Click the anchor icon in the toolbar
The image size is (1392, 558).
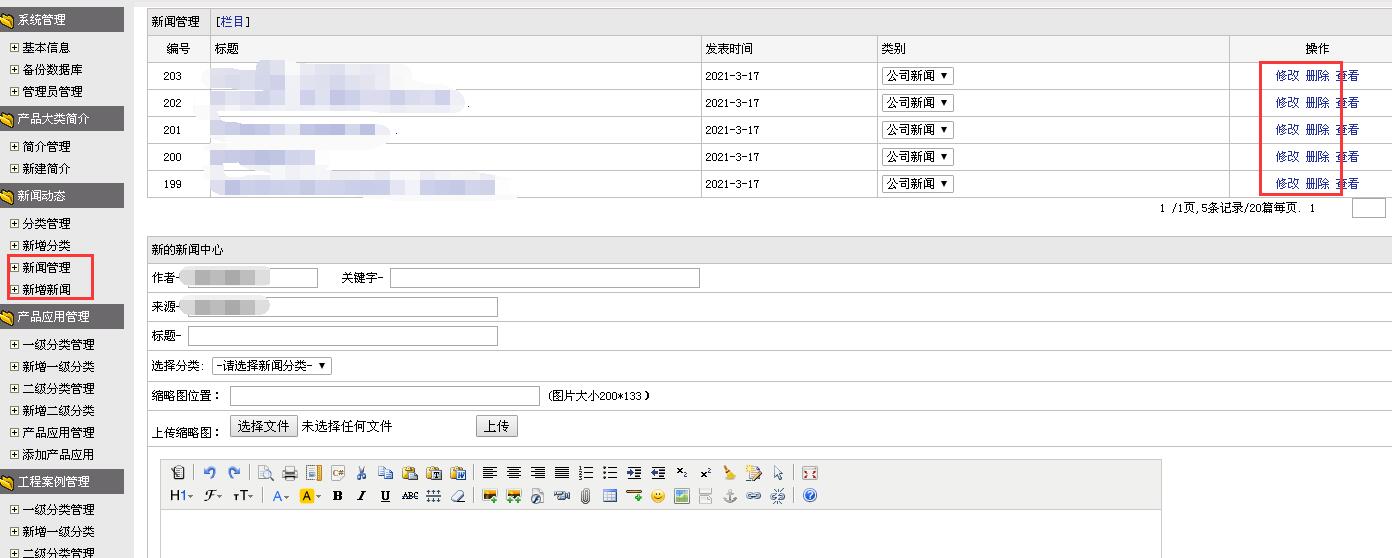coord(730,496)
